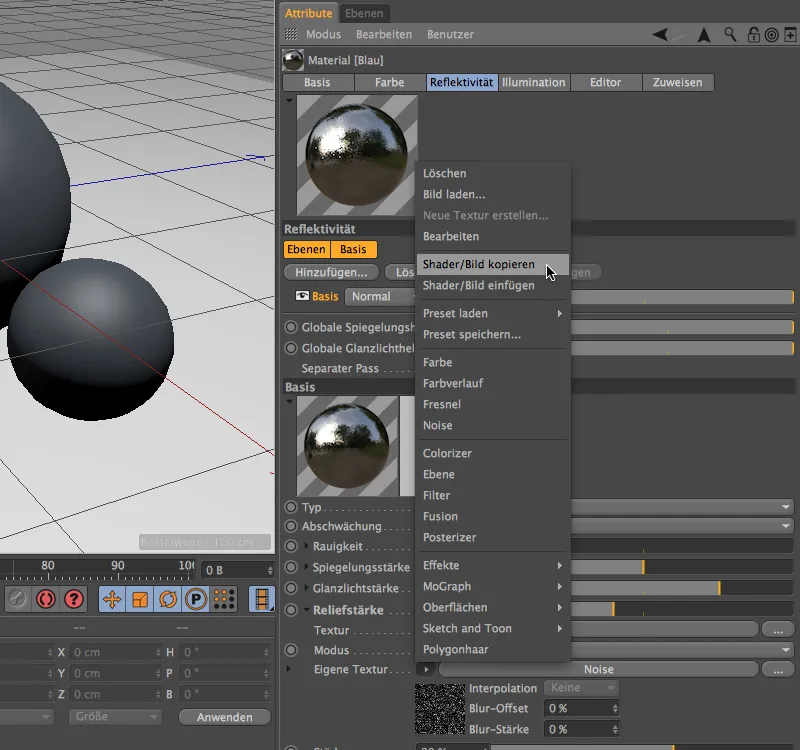Open the Preset laden submenu
The height and width of the screenshot is (750, 800).
pyautogui.click(x=492, y=313)
